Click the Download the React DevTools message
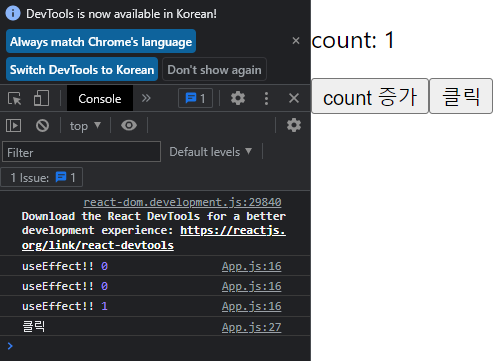This screenshot has width=500, height=361. pos(154,231)
